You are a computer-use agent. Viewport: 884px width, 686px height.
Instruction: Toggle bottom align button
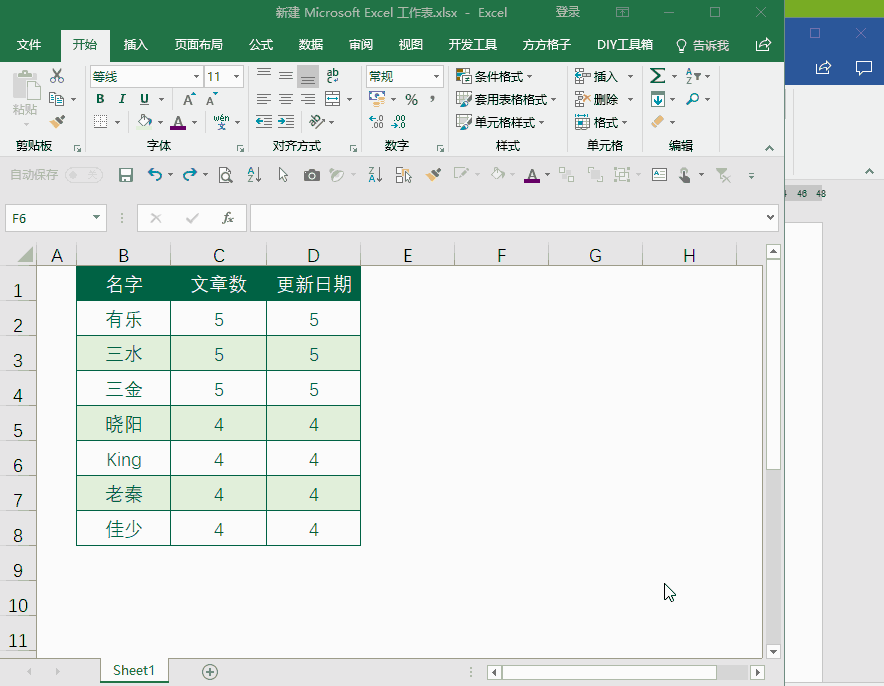click(x=308, y=77)
